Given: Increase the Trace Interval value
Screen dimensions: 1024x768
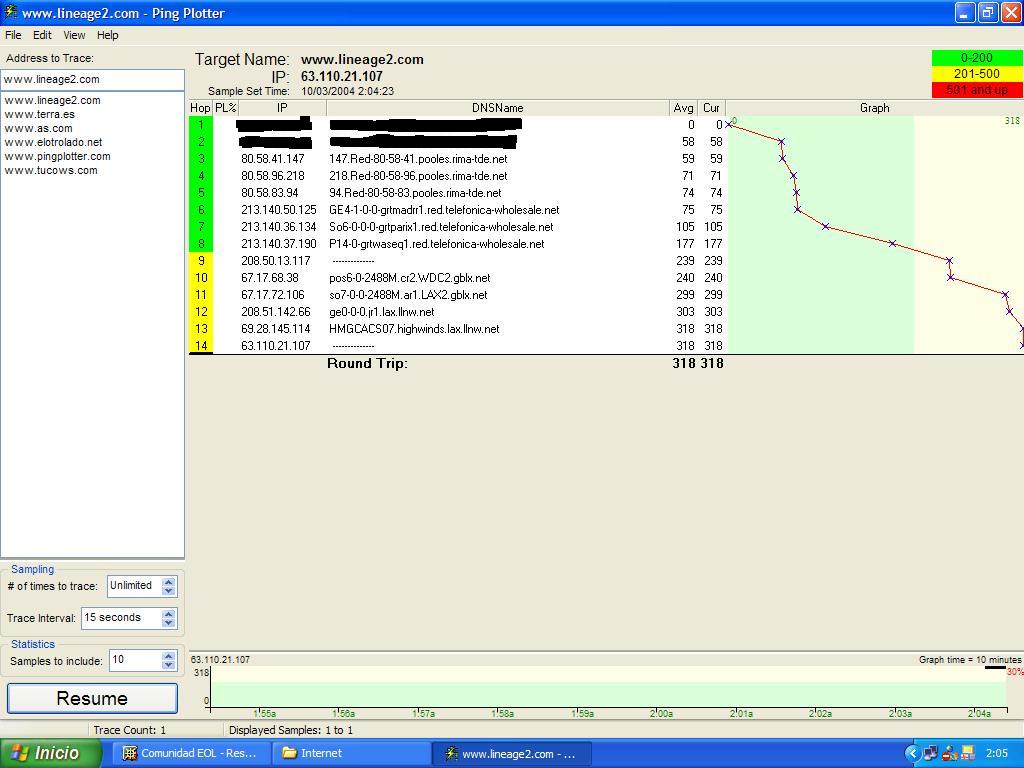Looking at the screenshot, I should [x=168, y=613].
